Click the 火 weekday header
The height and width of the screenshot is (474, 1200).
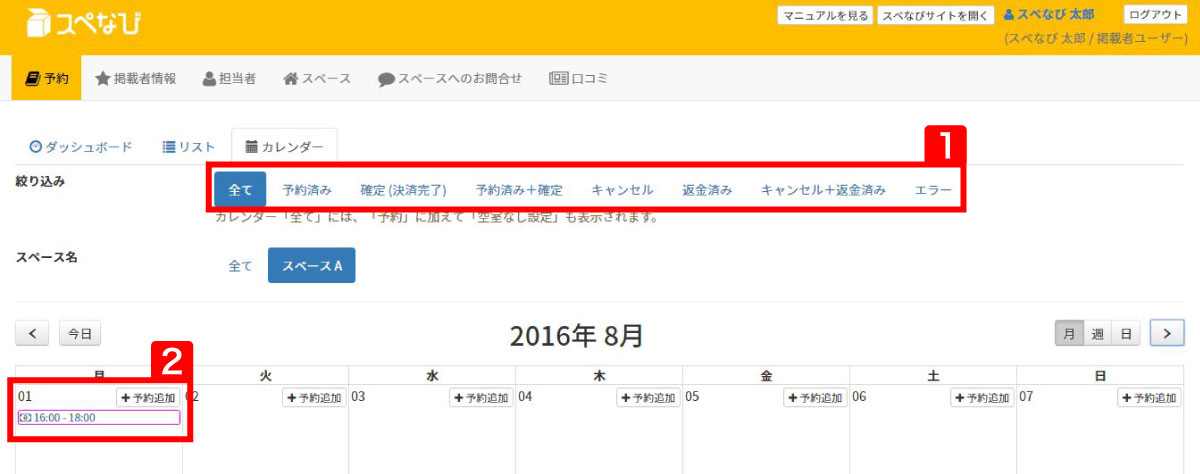pyautogui.click(x=266, y=376)
